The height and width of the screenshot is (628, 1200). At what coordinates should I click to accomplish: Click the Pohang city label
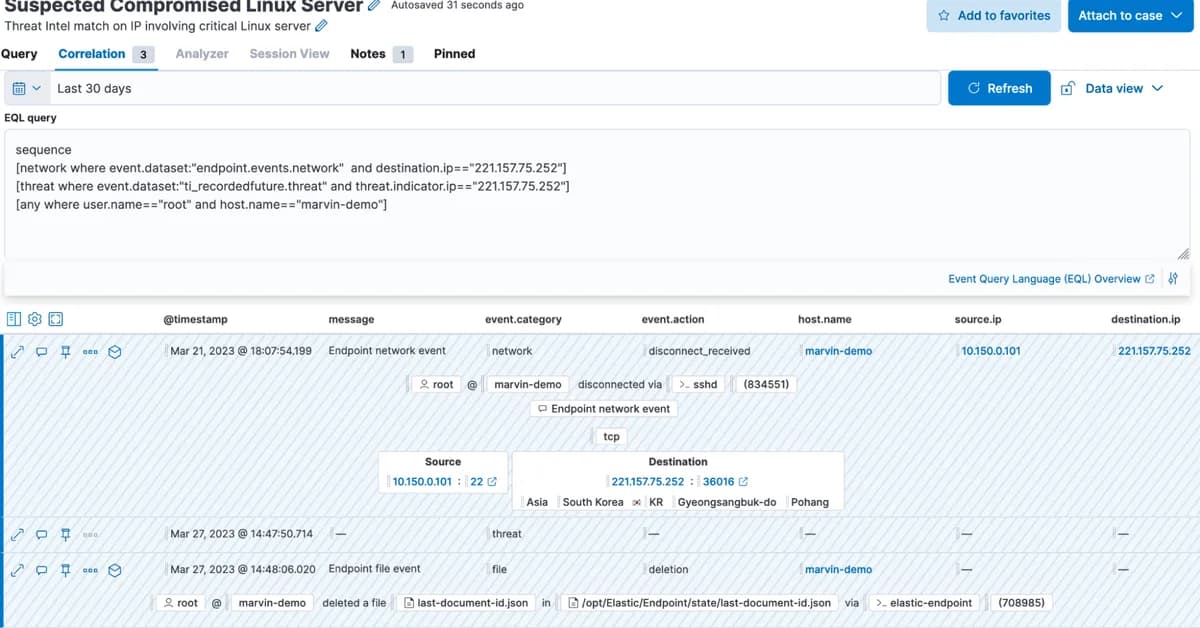point(810,502)
